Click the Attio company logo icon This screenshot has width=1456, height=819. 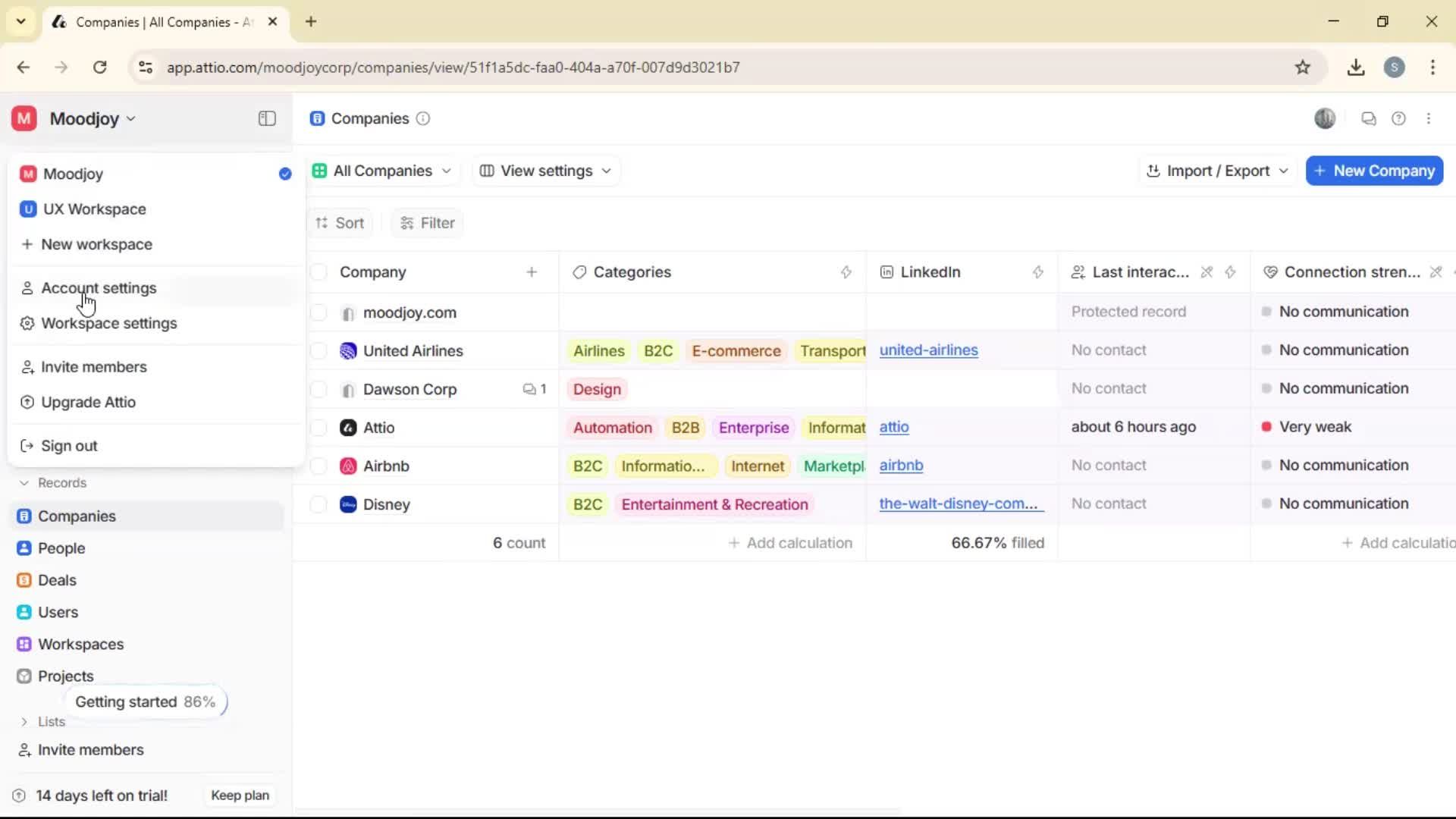[x=348, y=428]
